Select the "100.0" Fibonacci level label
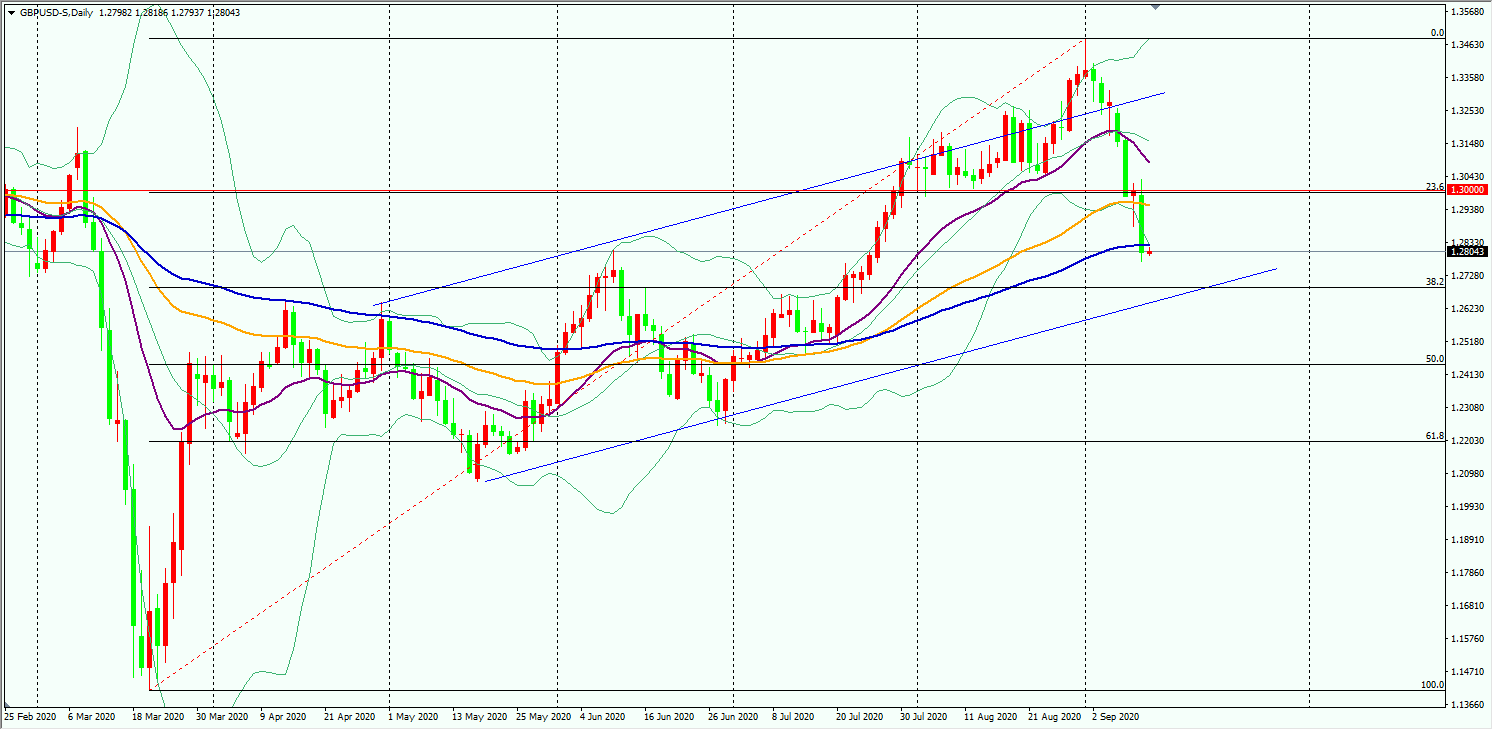 tap(1433, 685)
